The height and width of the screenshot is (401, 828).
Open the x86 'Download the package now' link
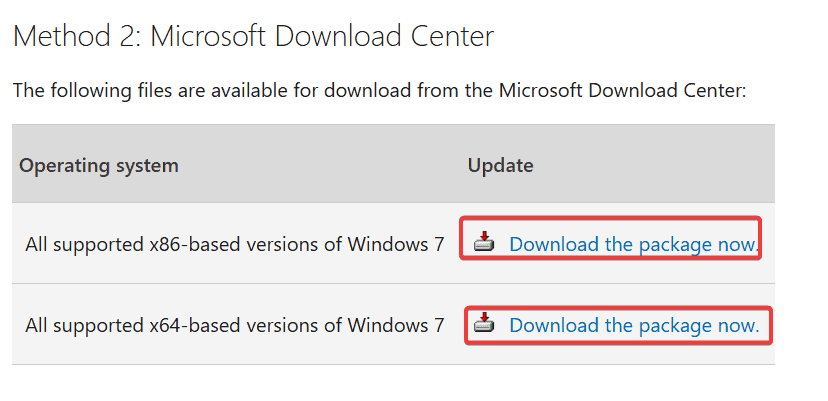click(x=633, y=244)
